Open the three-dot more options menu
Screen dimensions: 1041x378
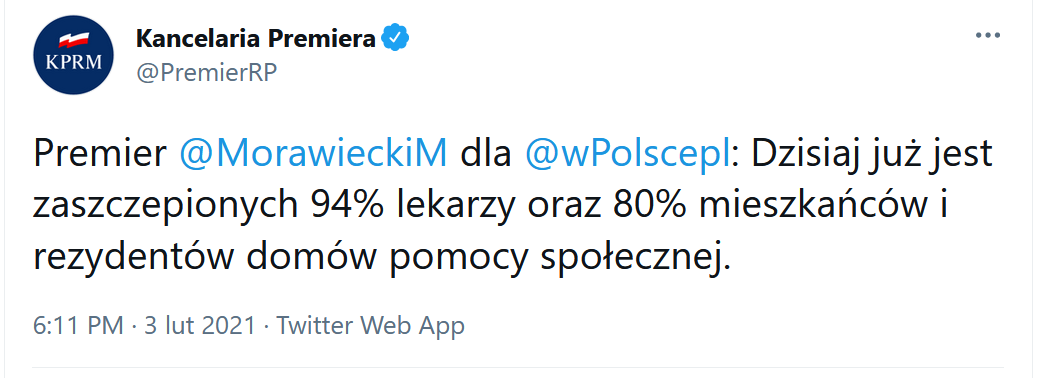pyautogui.click(x=987, y=35)
